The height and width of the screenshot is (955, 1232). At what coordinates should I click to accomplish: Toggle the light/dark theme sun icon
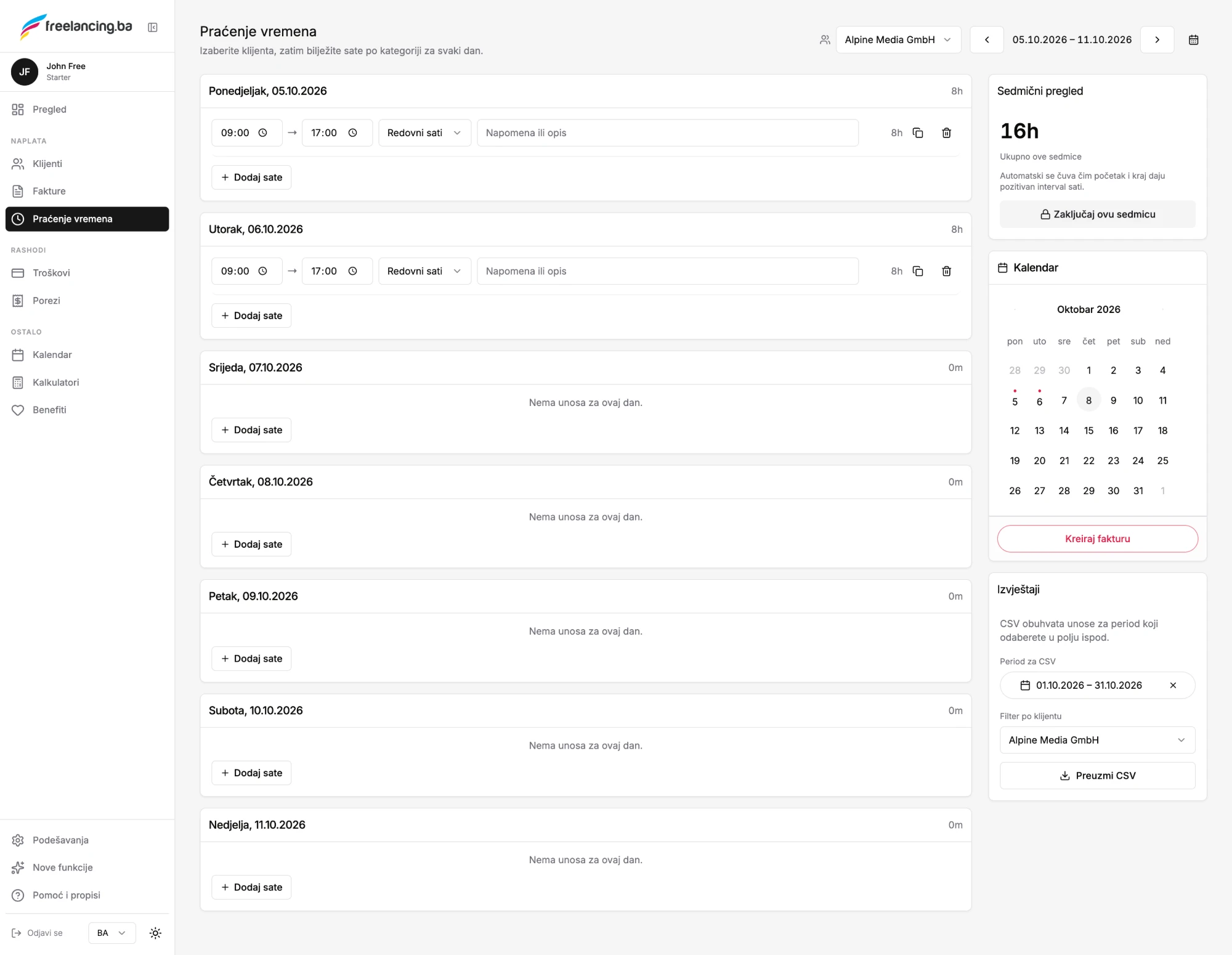(x=155, y=933)
